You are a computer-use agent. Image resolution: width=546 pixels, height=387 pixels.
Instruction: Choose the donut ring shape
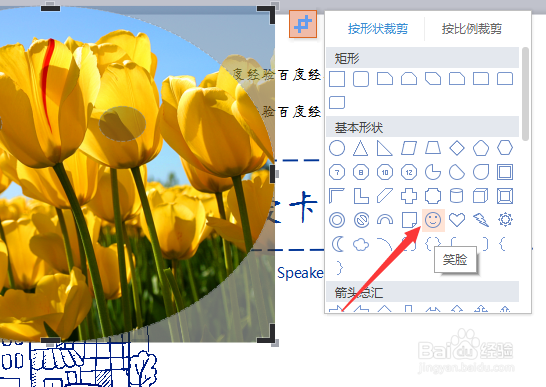[x=337, y=220]
